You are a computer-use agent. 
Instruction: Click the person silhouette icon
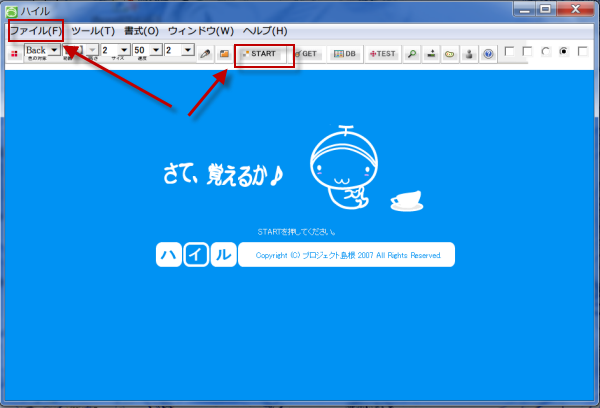click(469, 53)
